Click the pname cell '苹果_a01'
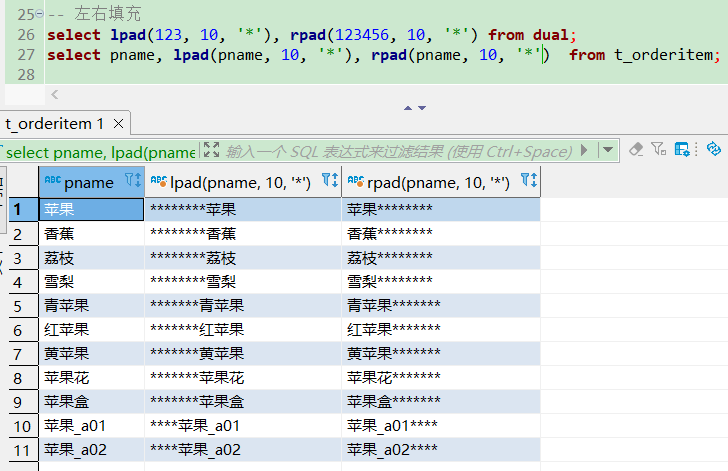 [91, 426]
